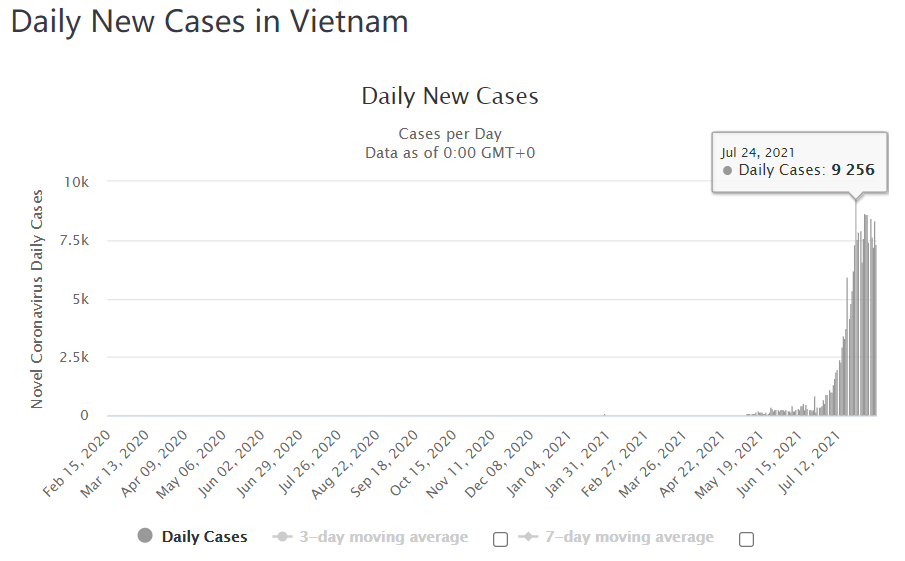Click the Daily New Cases in Vietnam heading
905x561 pixels.
click(x=210, y=22)
